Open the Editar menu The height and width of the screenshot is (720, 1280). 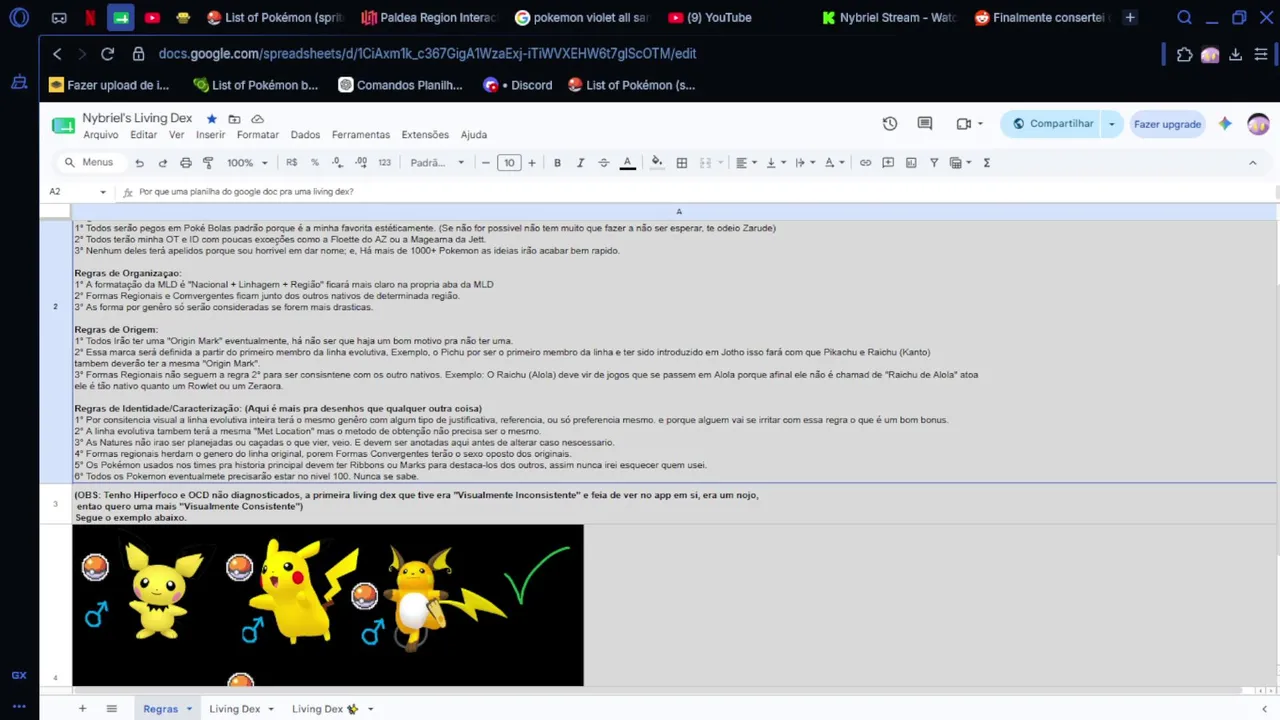(x=144, y=135)
